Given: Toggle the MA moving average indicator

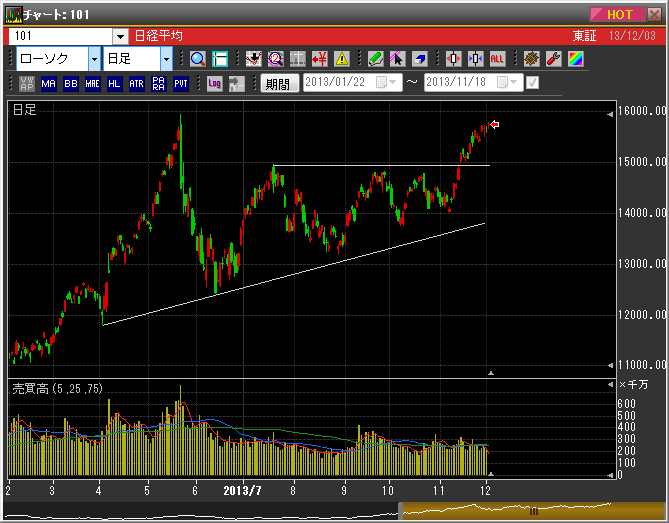Looking at the screenshot, I should coord(49,84).
